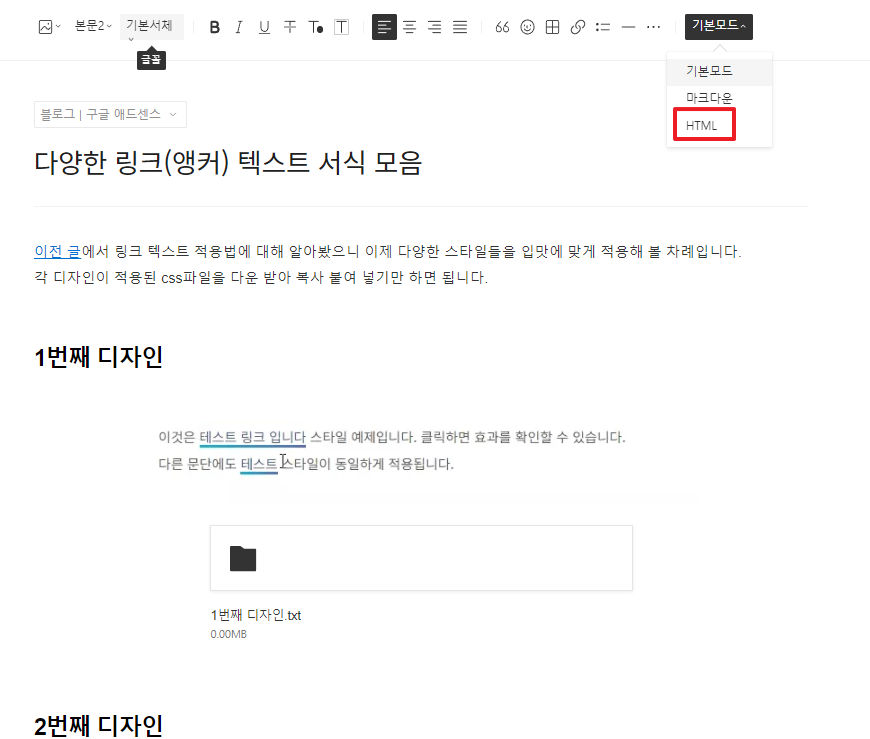
Task: Apply blockquote formatting with the quote icon
Action: coord(502,27)
